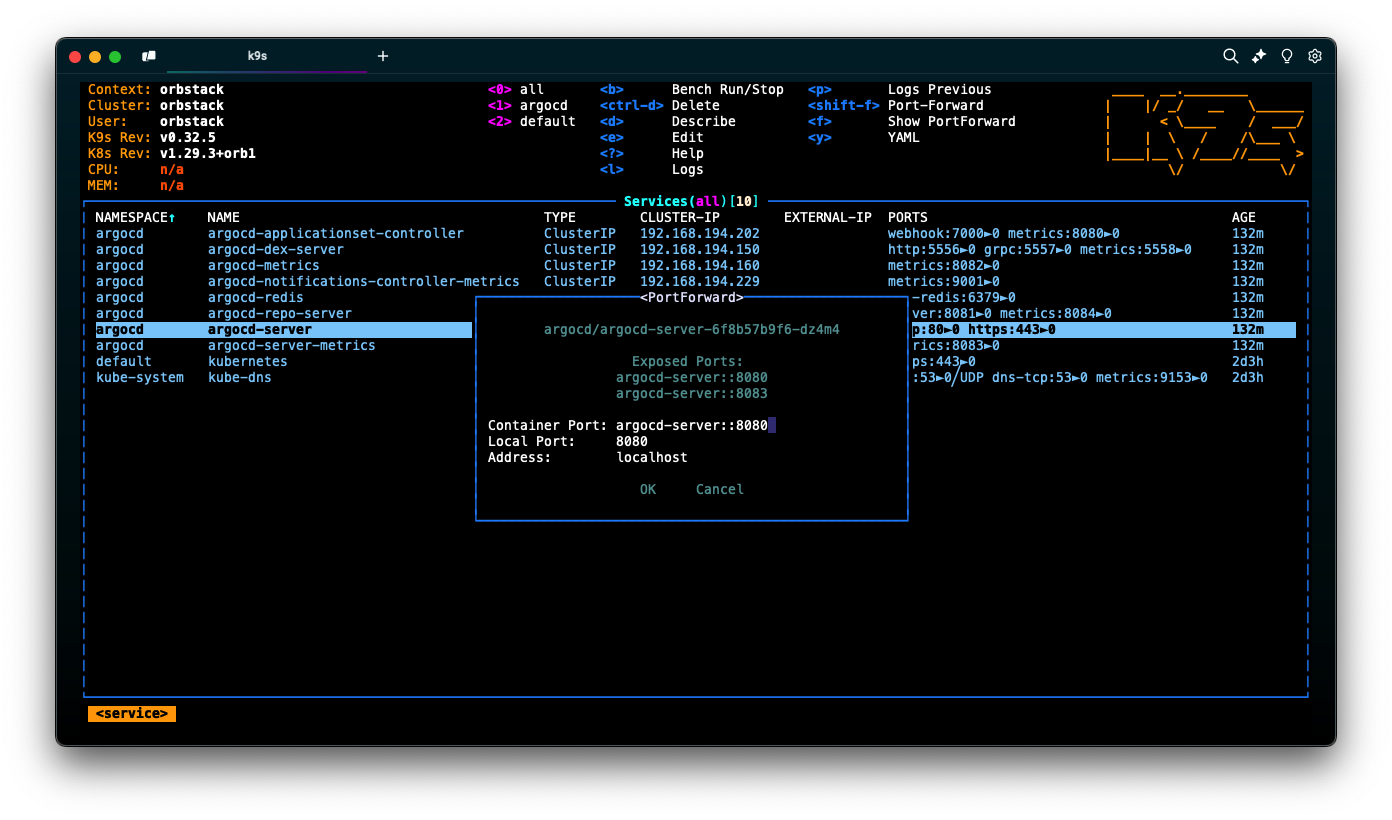
Task: Click cluster IP 192.168.194.150
Action: point(700,249)
